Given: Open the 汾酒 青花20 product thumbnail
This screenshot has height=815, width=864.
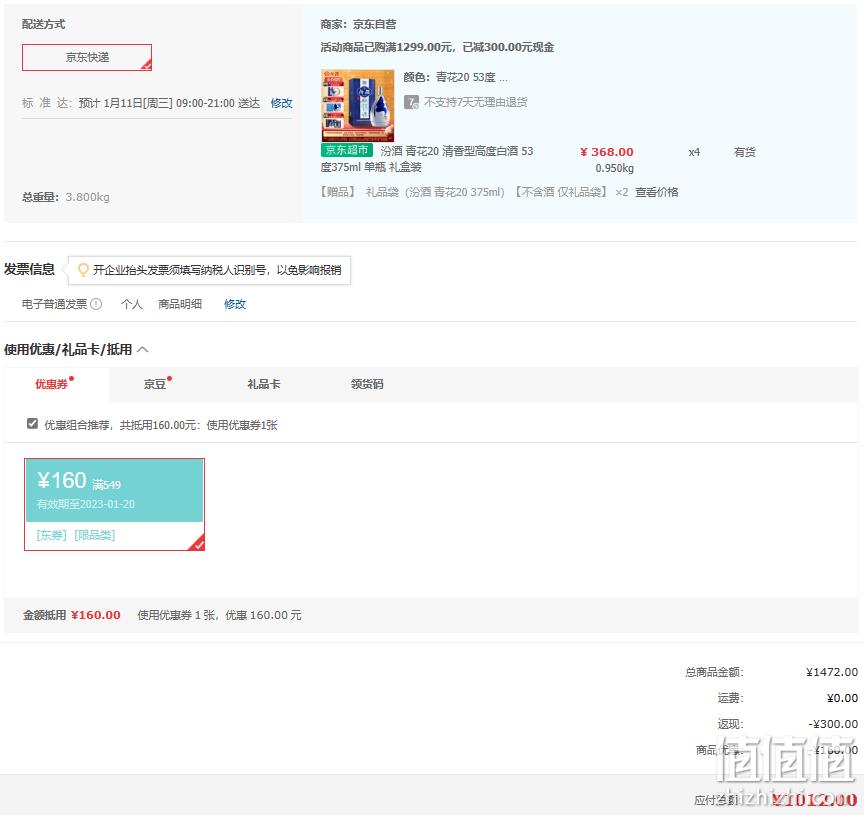Looking at the screenshot, I should coord(358,105).
